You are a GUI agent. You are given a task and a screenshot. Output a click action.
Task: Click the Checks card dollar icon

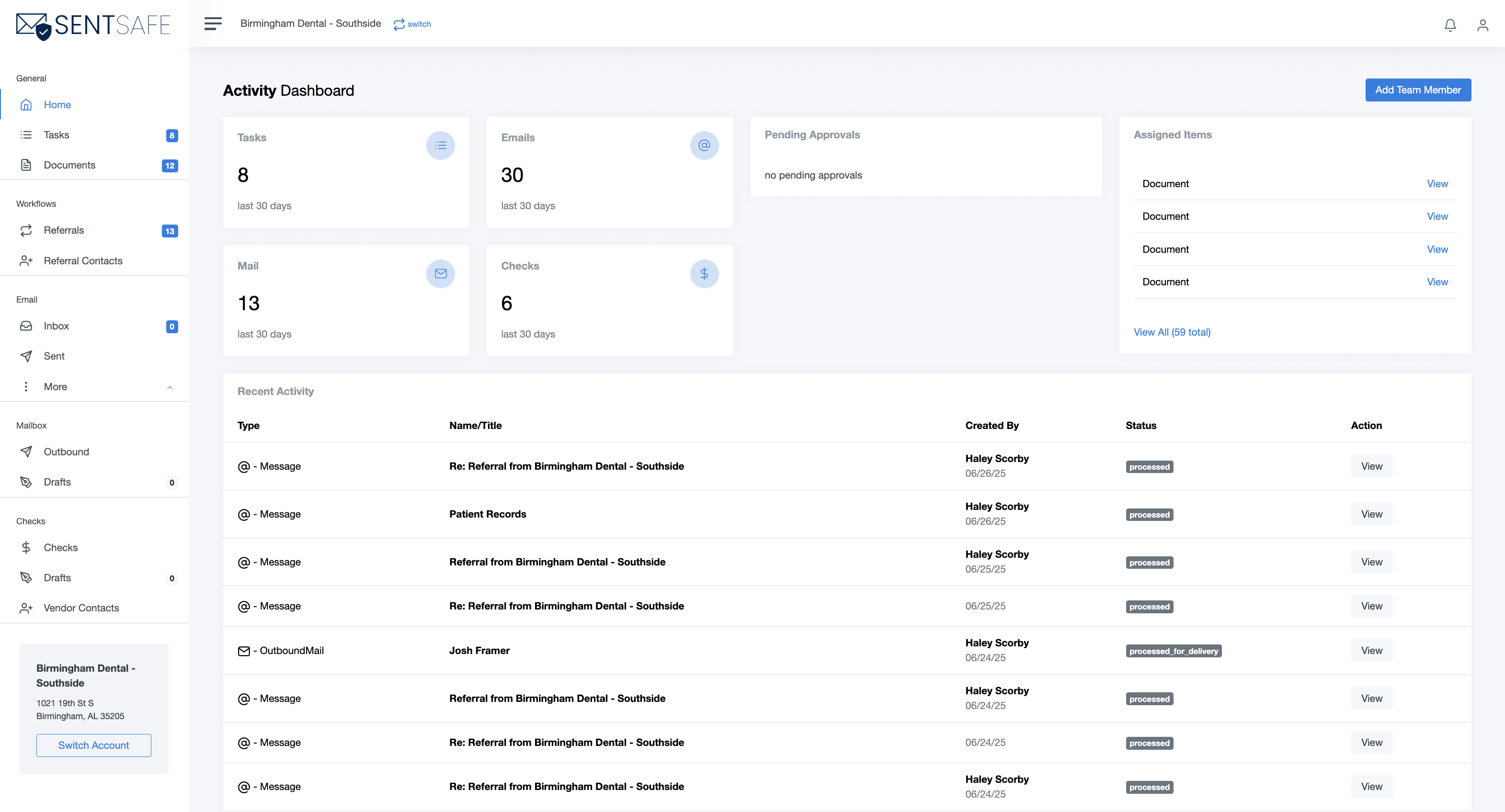[x=704, y=273]
